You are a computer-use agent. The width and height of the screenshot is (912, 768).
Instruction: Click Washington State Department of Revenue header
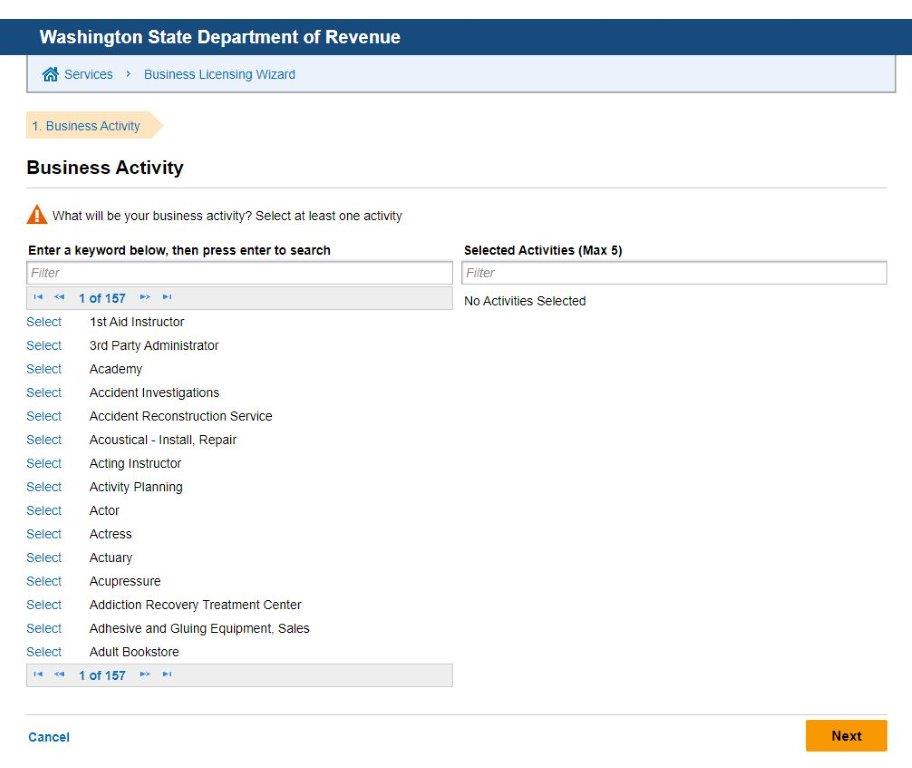220,37
